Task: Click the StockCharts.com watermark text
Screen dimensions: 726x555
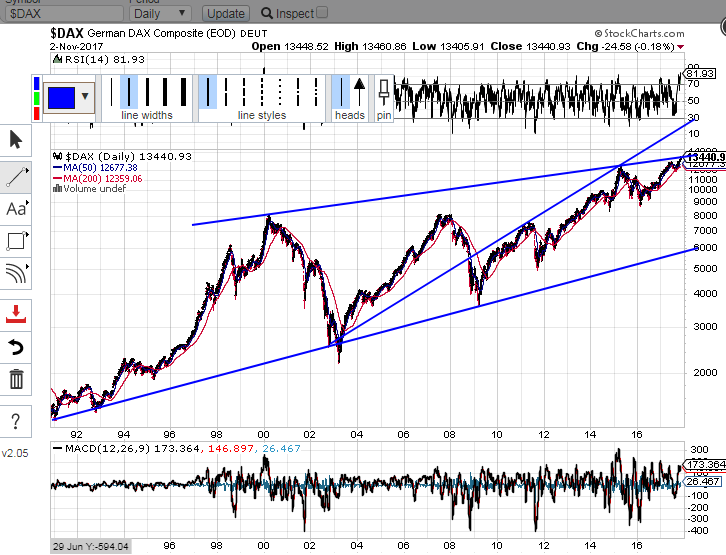Action: 639,33
